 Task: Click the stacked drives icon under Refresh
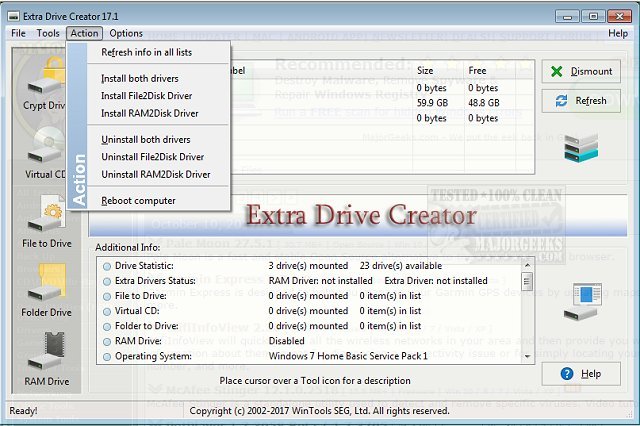[581, 147]
